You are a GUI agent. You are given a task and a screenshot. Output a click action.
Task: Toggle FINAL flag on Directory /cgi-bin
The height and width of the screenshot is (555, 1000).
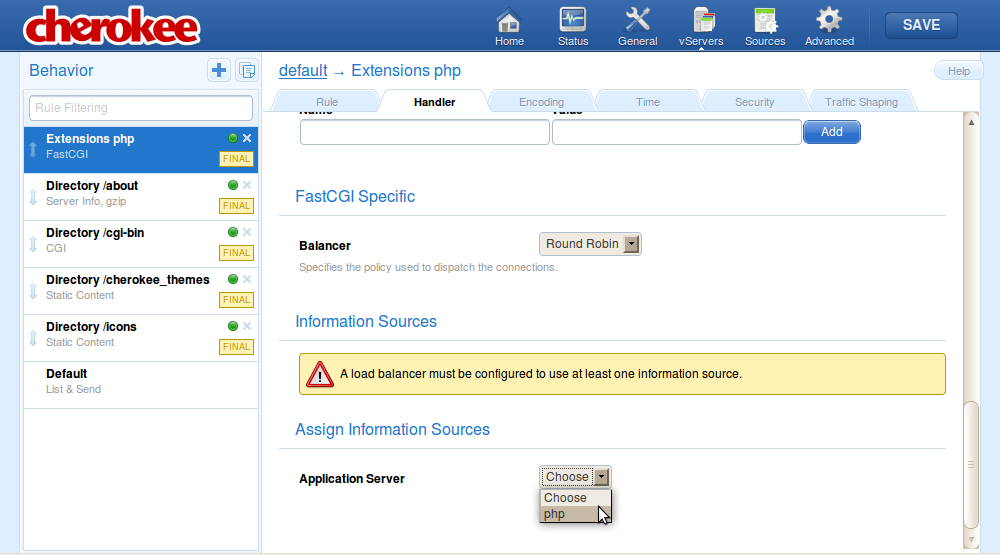pos(236,253)
